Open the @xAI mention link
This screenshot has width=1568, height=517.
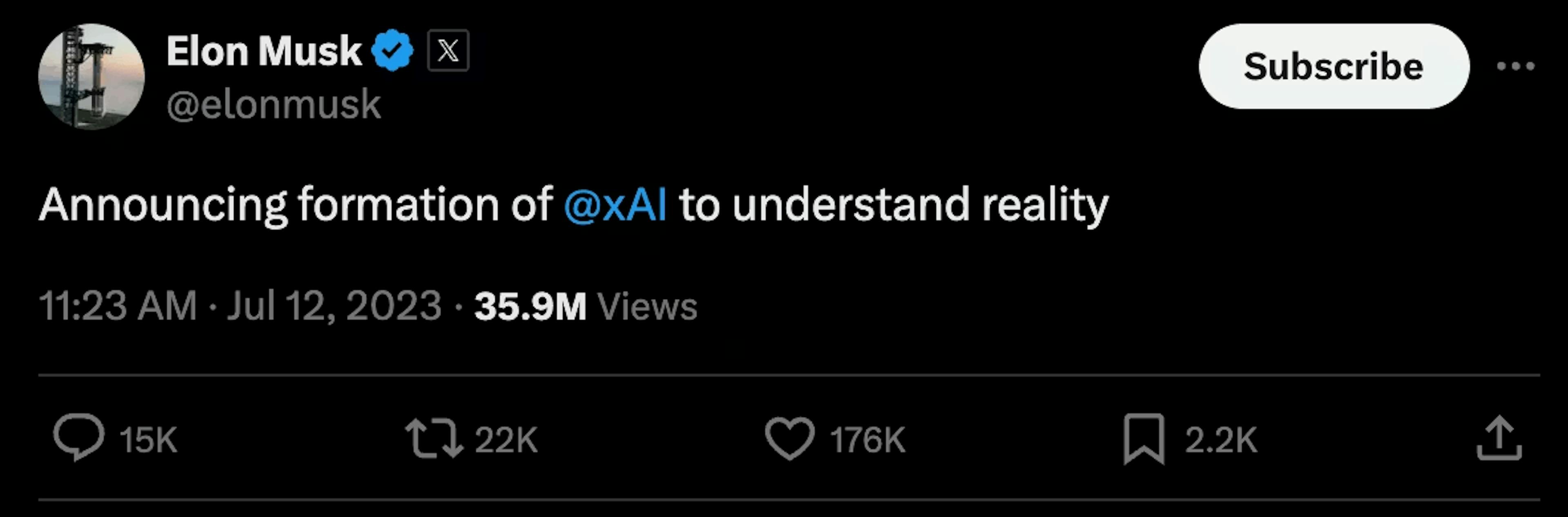[616, 204]
